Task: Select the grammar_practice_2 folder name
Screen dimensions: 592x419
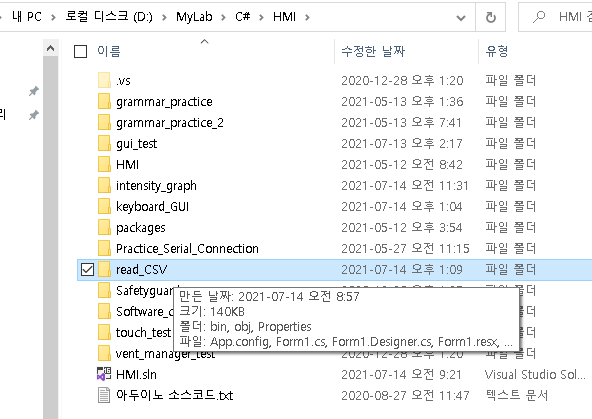Action: pos(170,123)
